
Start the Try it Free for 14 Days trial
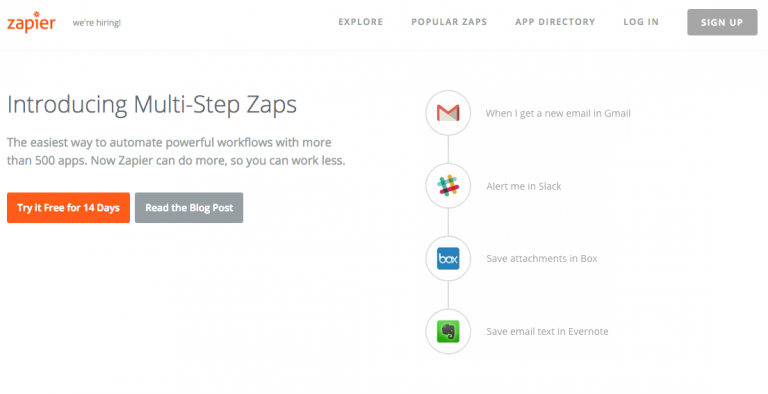[x=69, y=208]
